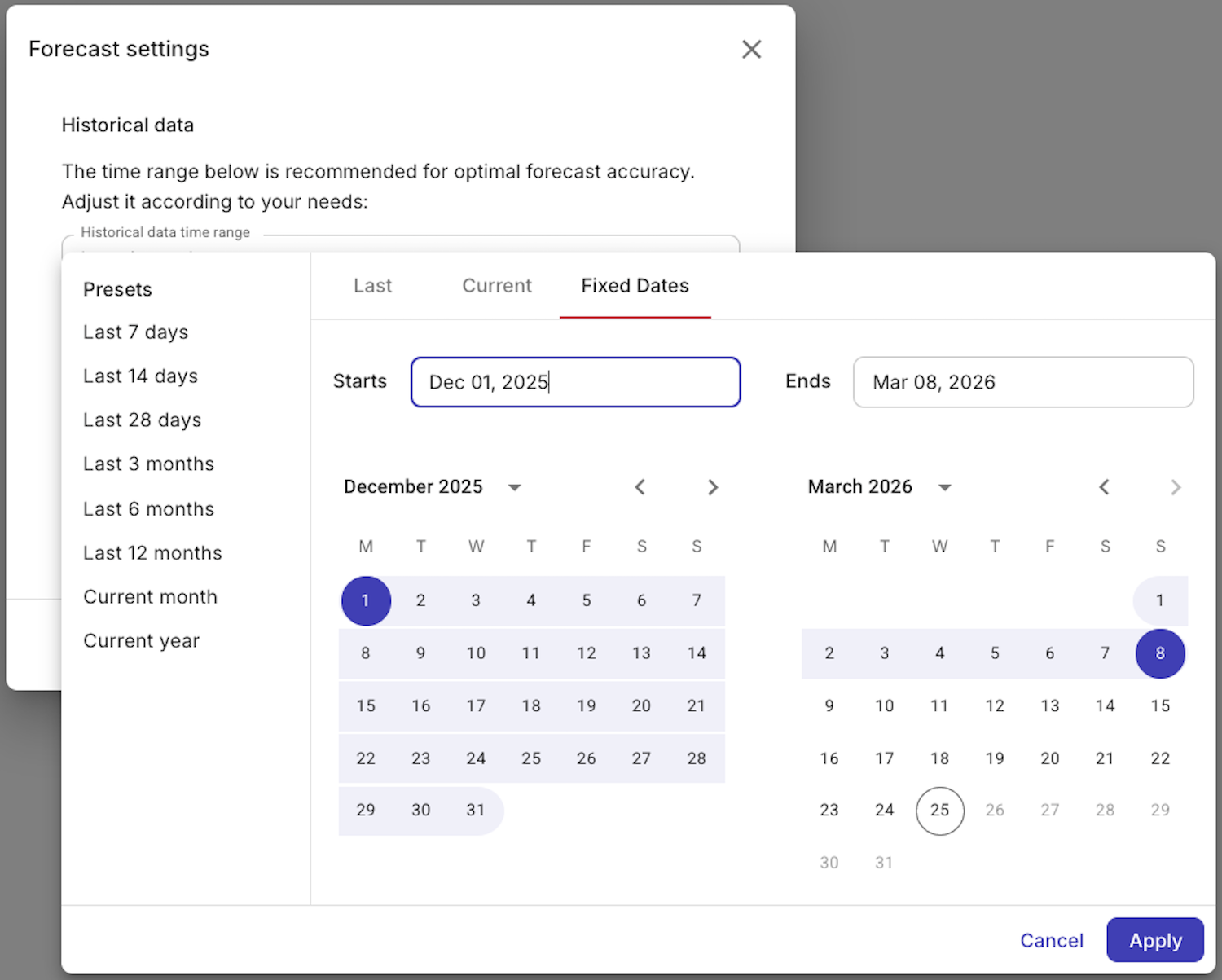
Task: Go to previous month on March calendar
Action: tap(1104, 486)
